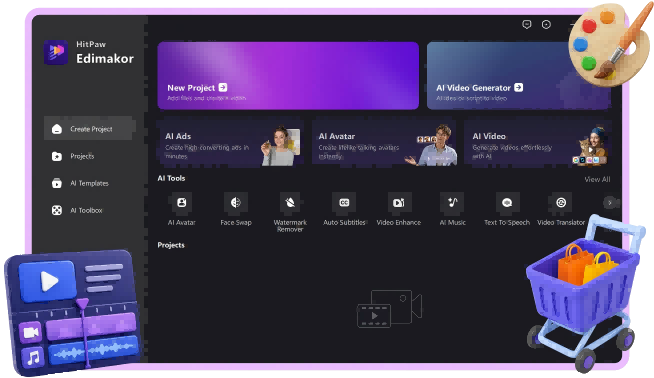Viewport: 654px width, 378px height.
Task: Launch the Video Enhance tool
Action: [398, 203]
